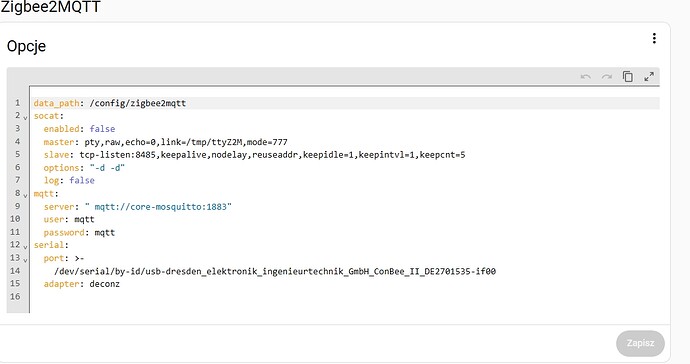690x364 pixels.
Task: Click the slave tcp-listen:8485 value
Action: pyautogui.click(x=272, y=154)
